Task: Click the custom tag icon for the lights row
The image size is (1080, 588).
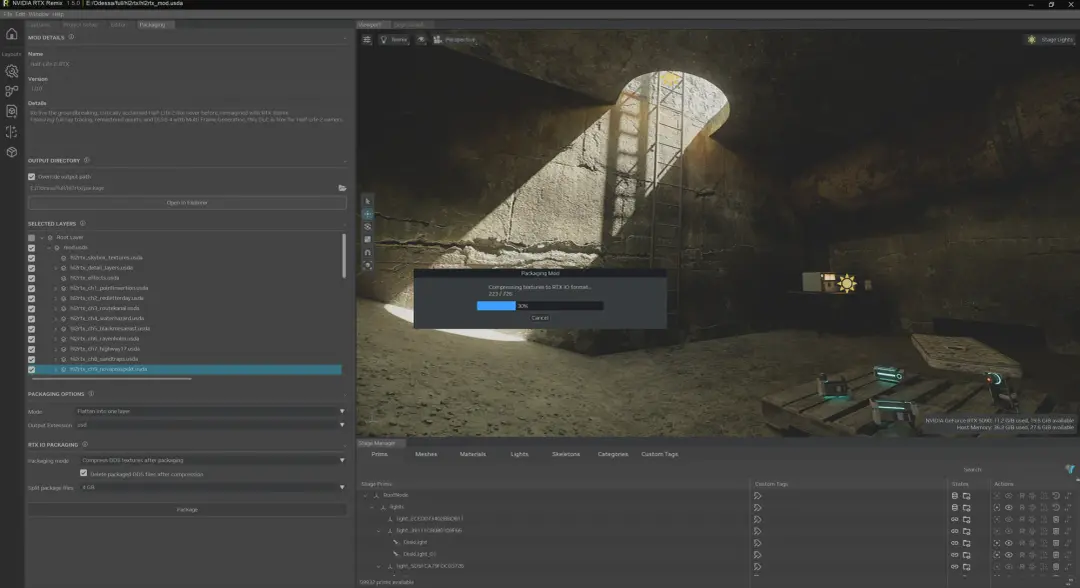Action: click(758, 507)
